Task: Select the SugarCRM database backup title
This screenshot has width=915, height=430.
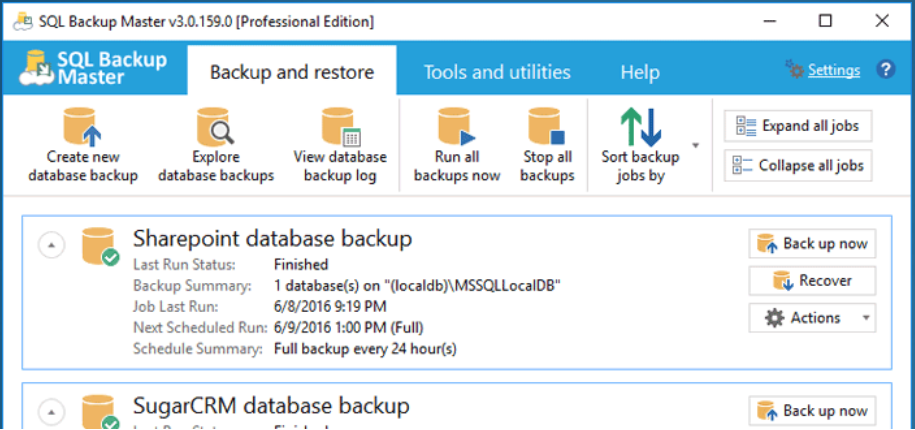Action: [271, 405]
